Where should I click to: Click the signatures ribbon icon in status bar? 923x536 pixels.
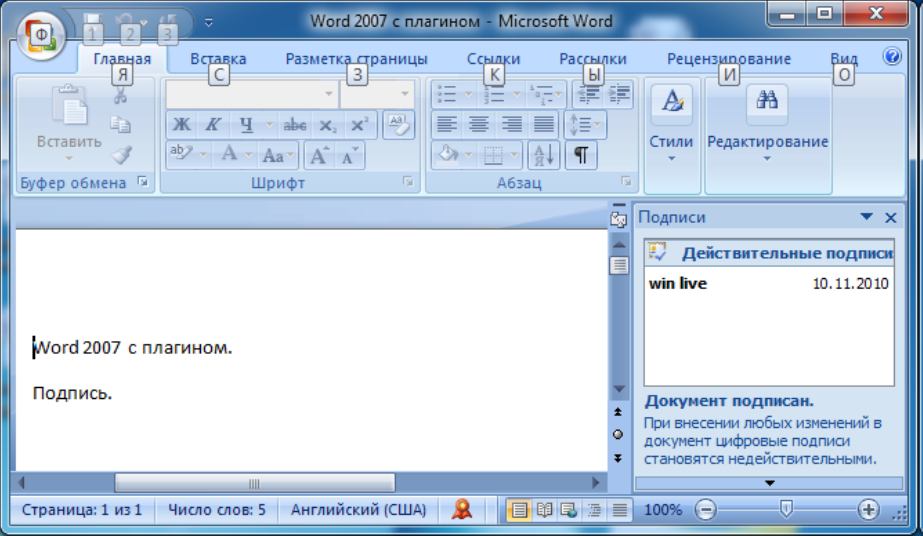(462, 510)
